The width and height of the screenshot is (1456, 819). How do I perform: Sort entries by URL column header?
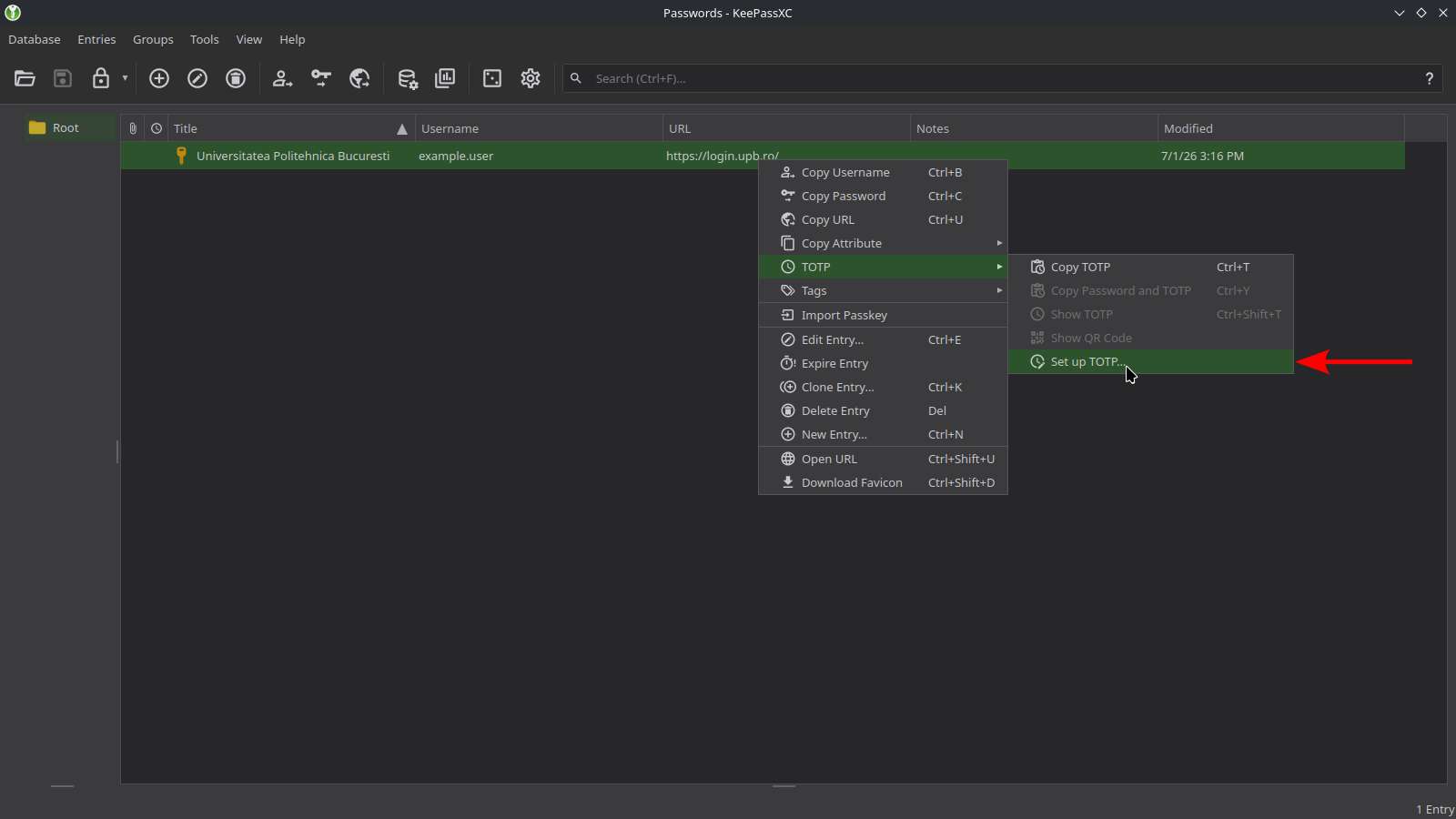[786, 128]
